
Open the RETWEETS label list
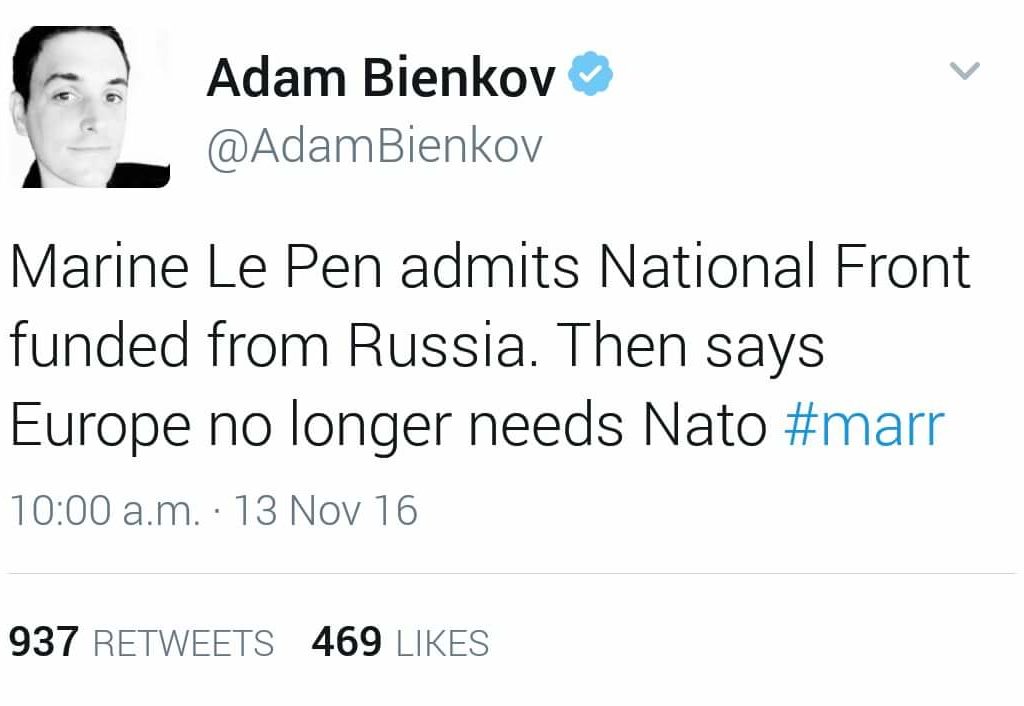click(x=183, y=643)
